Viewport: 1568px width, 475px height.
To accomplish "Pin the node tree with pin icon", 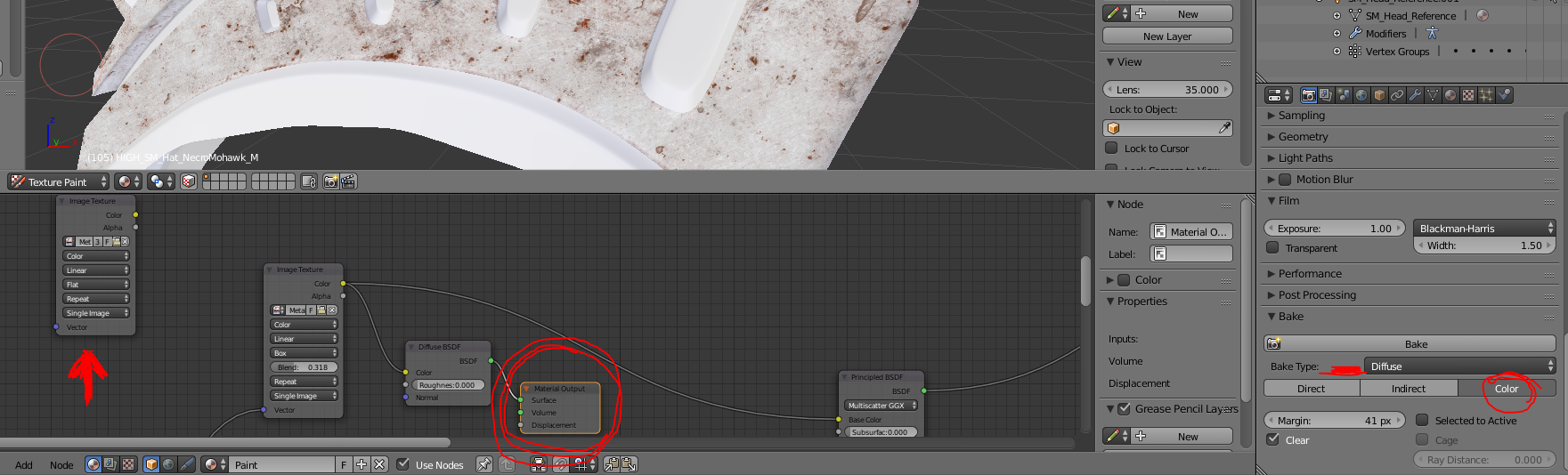I will click(x=483, y=464).
